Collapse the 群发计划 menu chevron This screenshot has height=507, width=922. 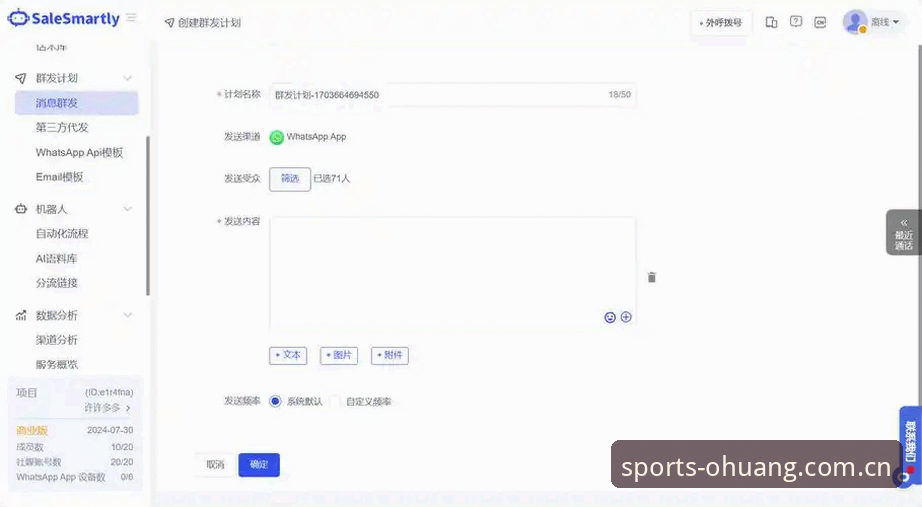click(x=127, y=78)
